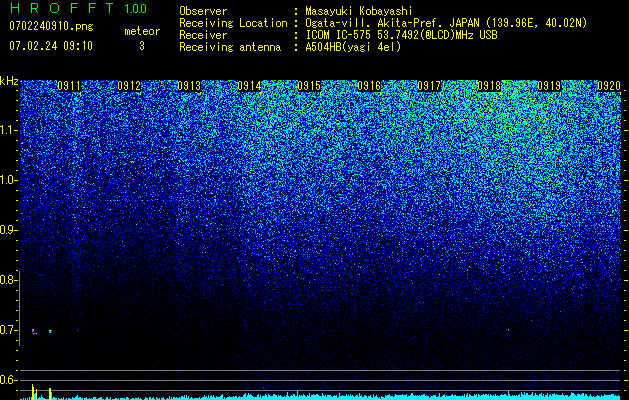Screen dimensions: 629x400
Task: Click the Receiving Location label
Action: (x=233, y=23)
